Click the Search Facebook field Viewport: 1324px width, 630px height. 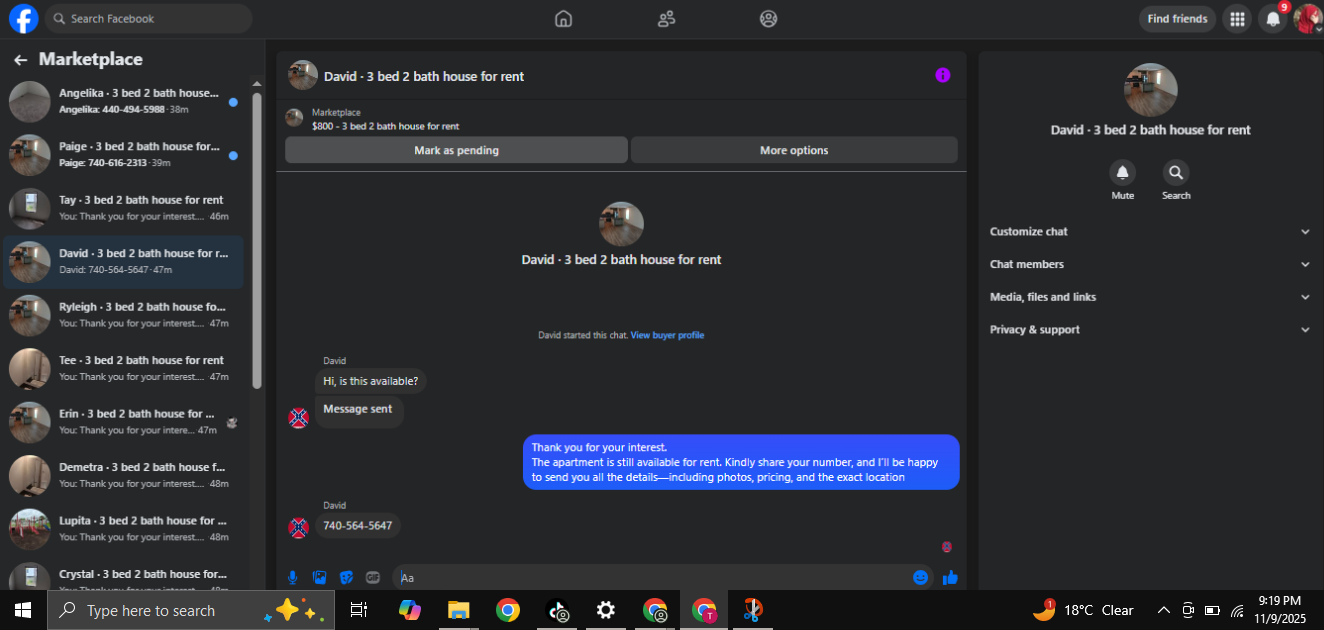[x=148, y=18]
